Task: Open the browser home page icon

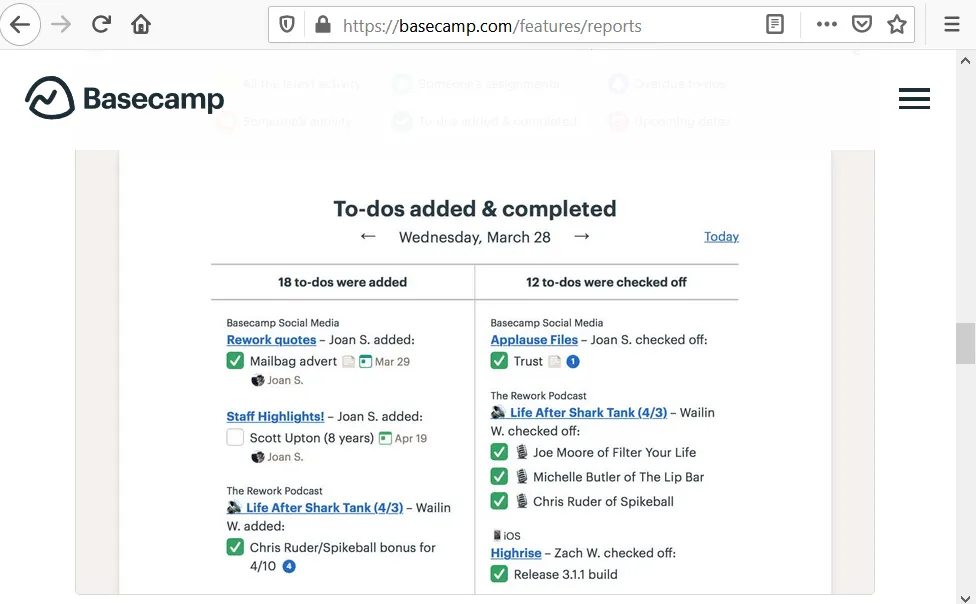Action: pos(141,24)
